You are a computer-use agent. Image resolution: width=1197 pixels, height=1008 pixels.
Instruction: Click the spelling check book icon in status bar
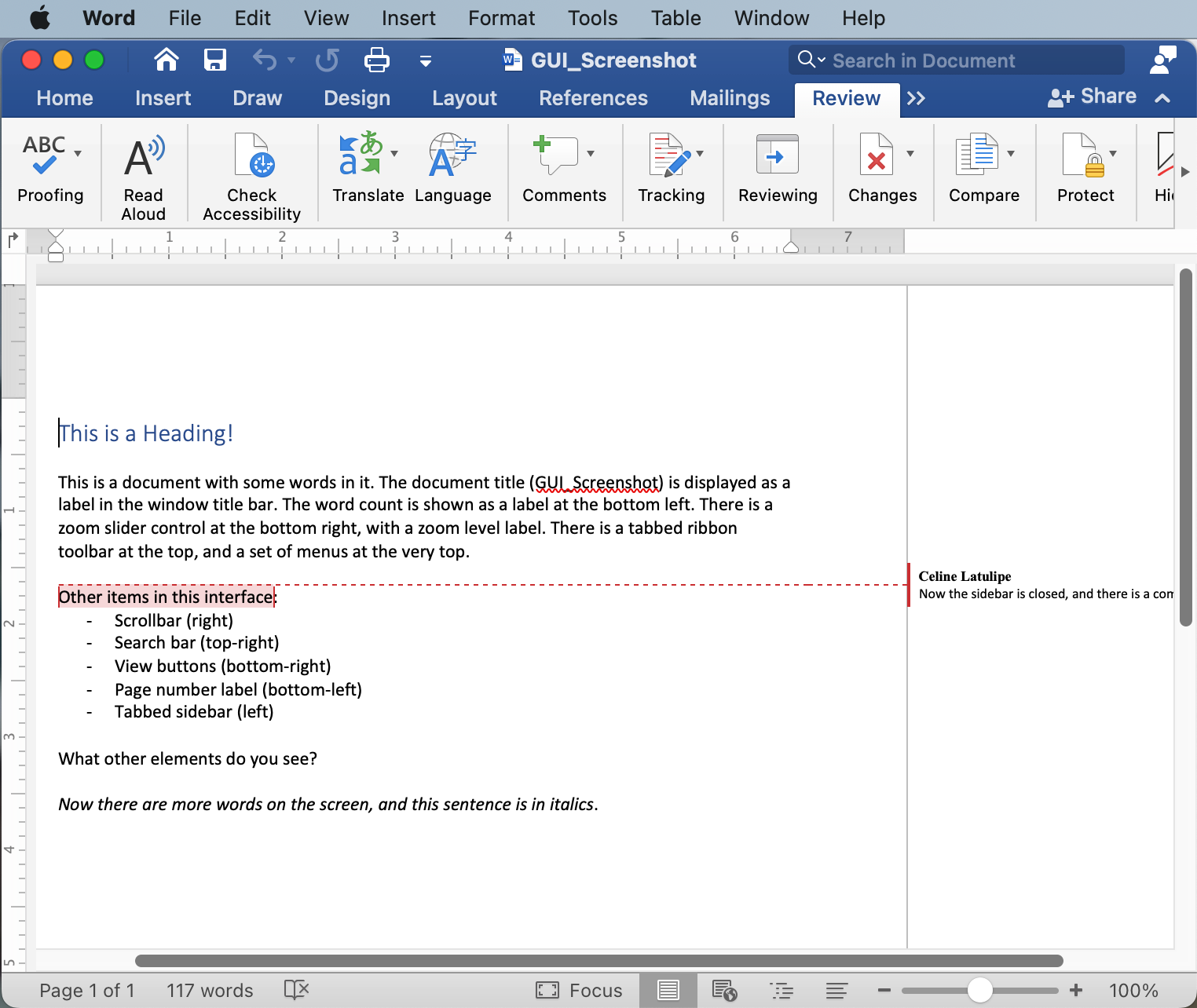click(296, 990)
